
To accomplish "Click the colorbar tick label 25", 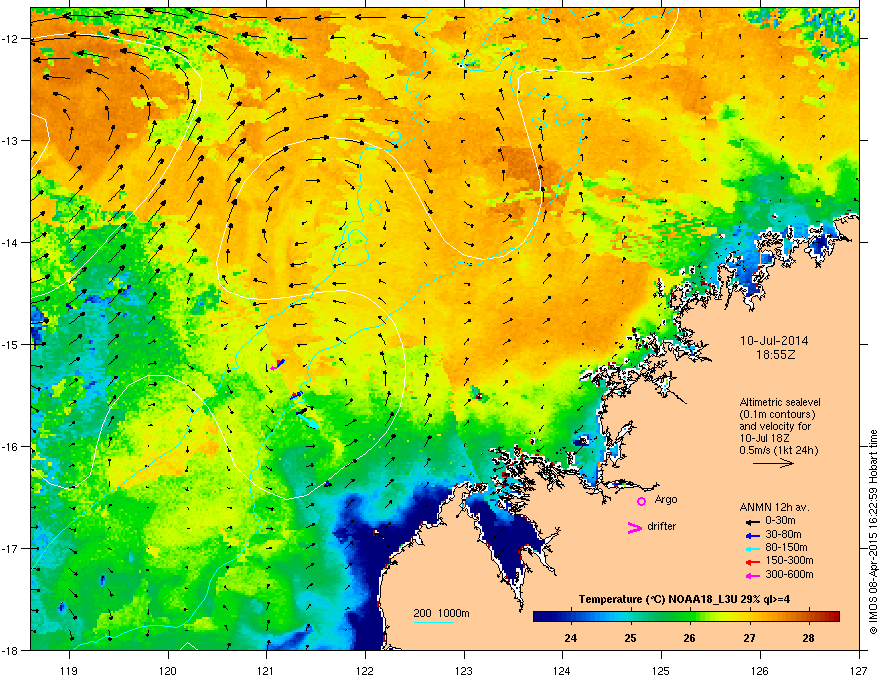I will 630,638.
